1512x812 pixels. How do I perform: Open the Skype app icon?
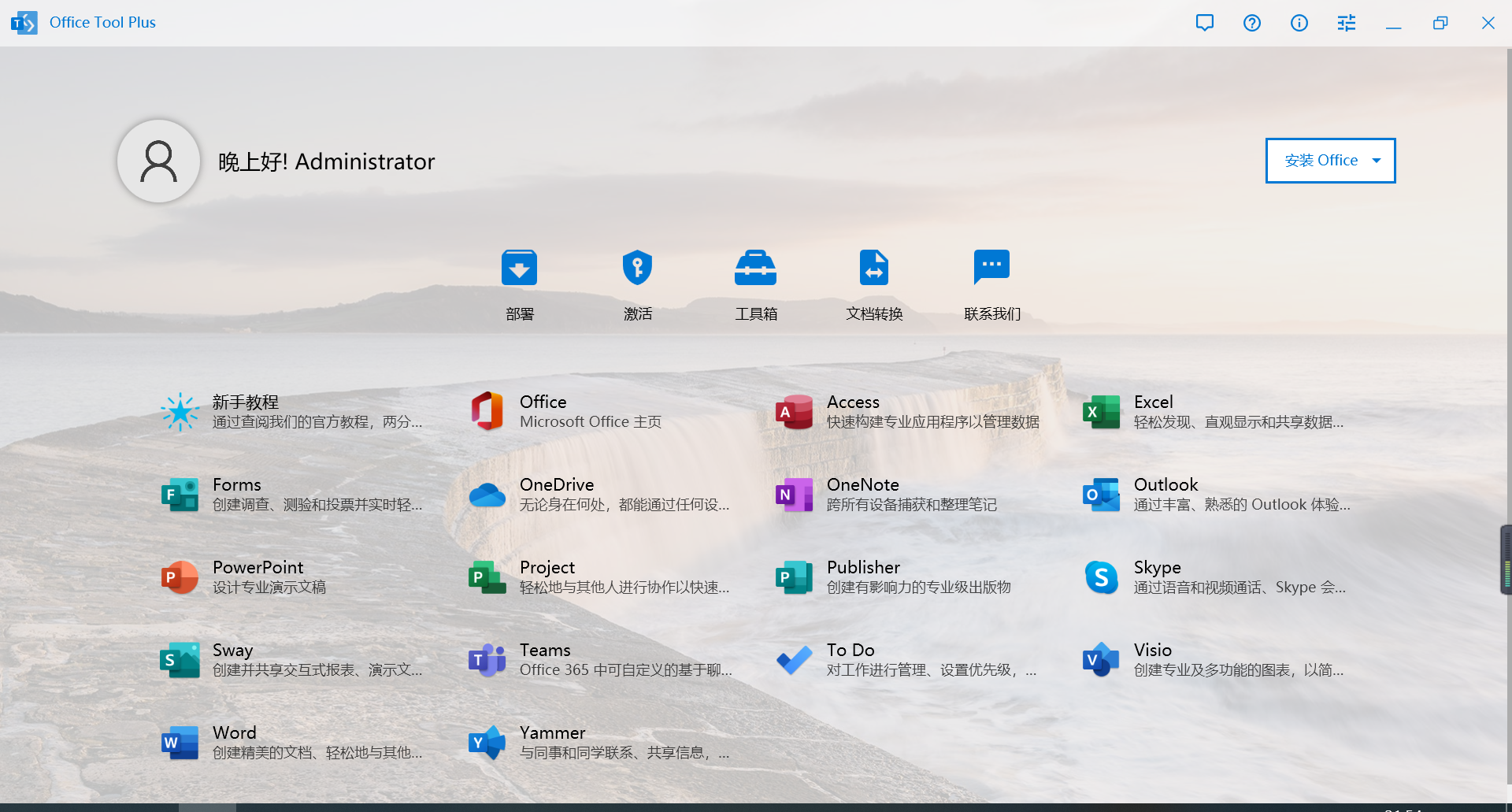pos(1101,577)
